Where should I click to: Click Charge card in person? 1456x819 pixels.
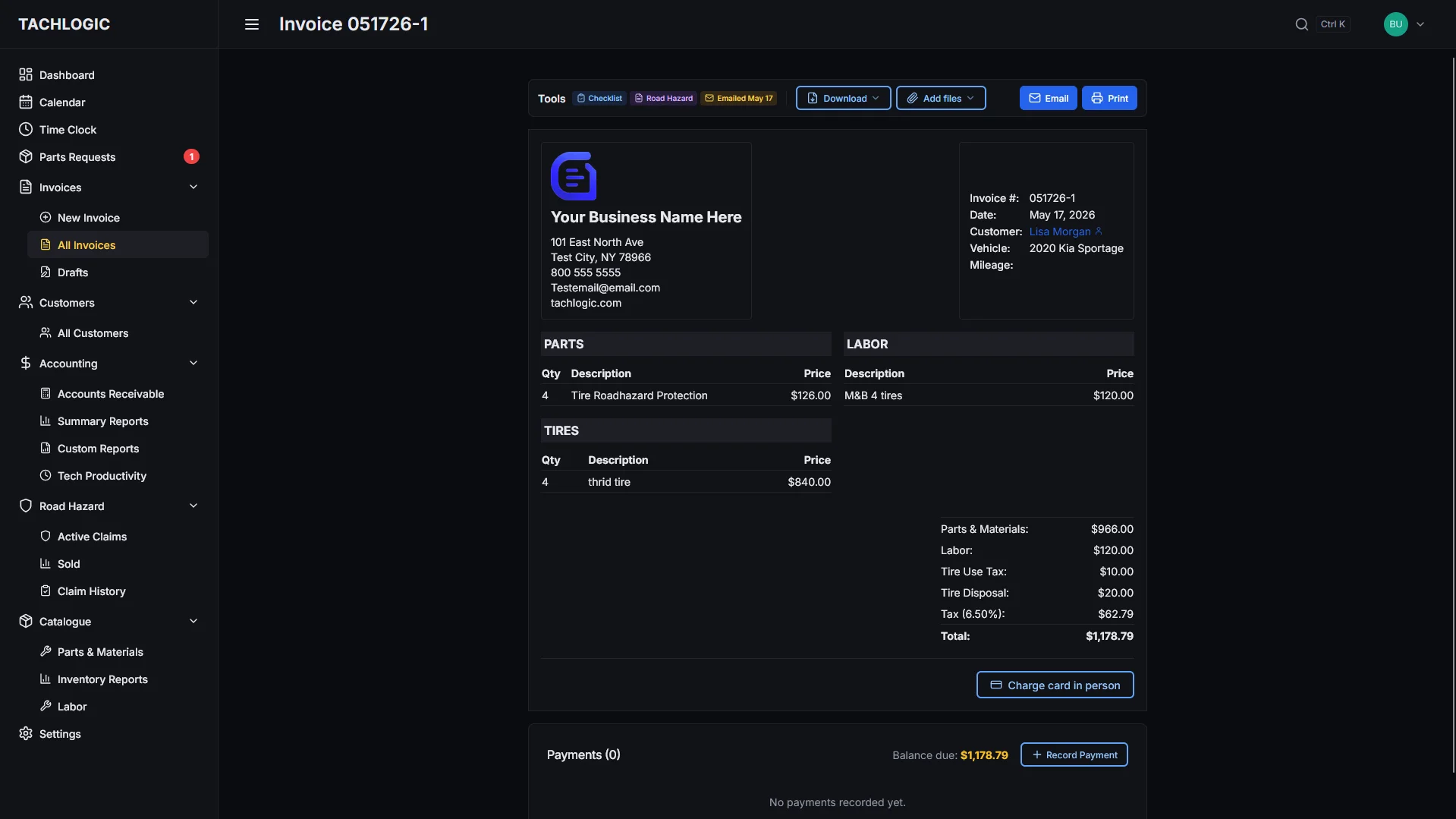[x=1055, y=685]
